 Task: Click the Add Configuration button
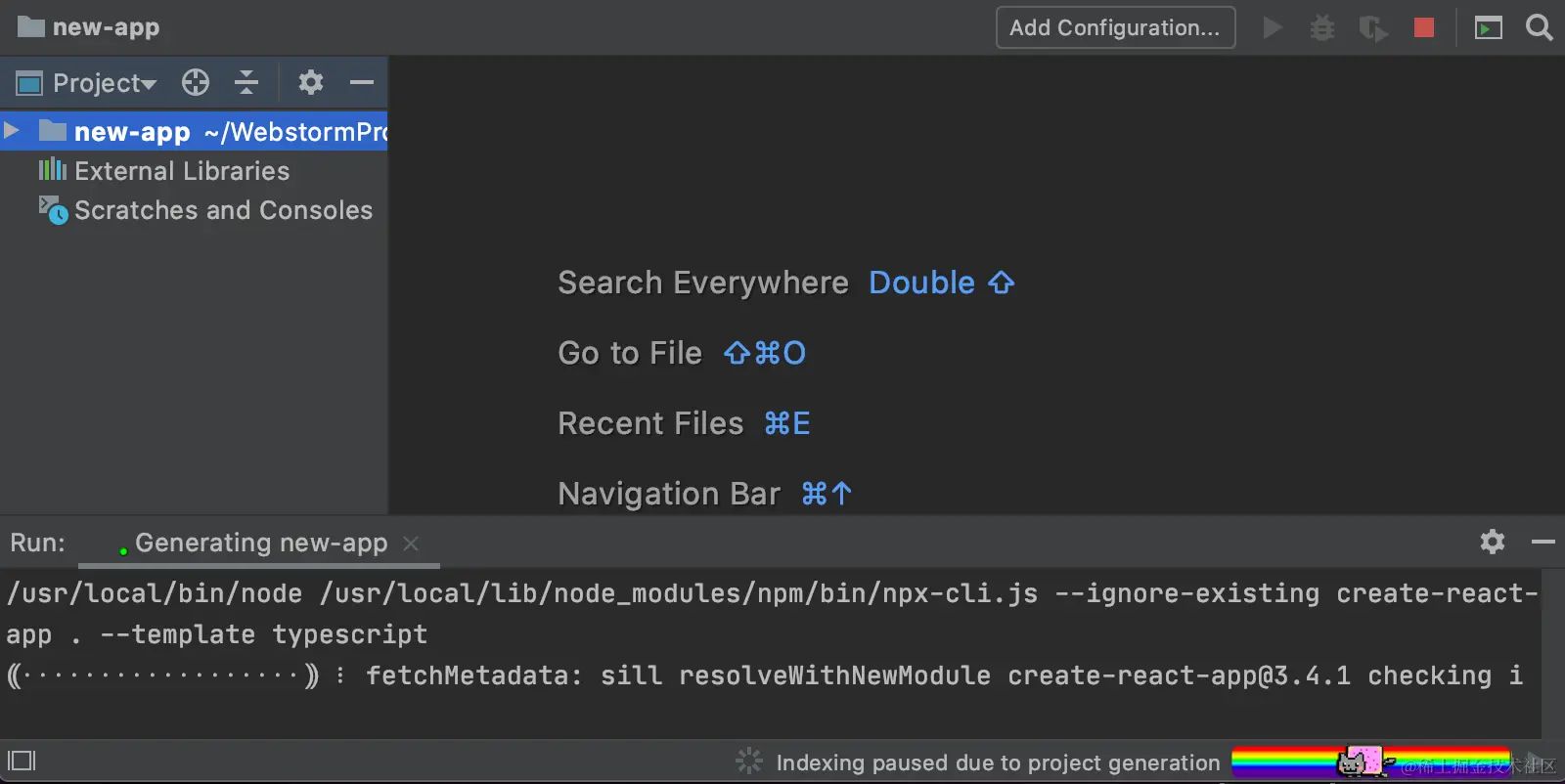click(1115, 27)
